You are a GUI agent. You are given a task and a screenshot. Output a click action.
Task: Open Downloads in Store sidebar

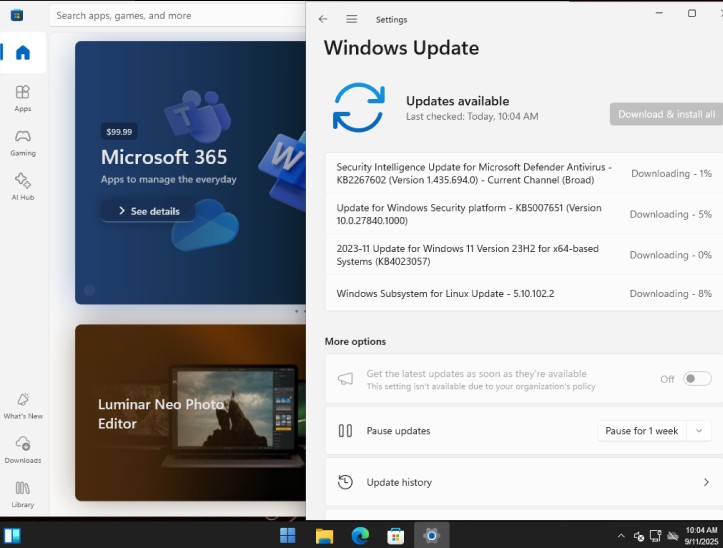coord(23,450)
